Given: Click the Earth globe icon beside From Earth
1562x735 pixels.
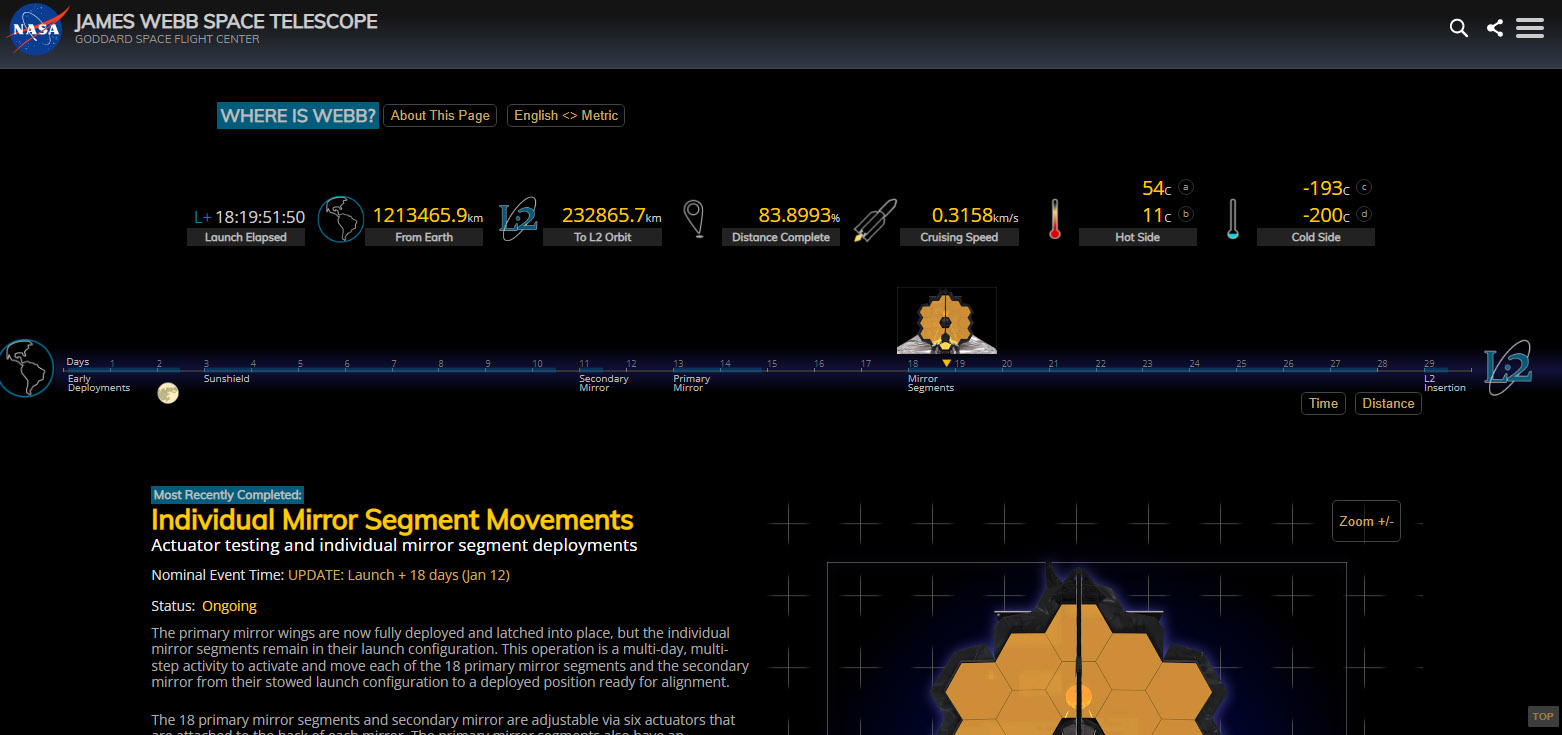Looking at the screenshot, I should coord(340,219).
